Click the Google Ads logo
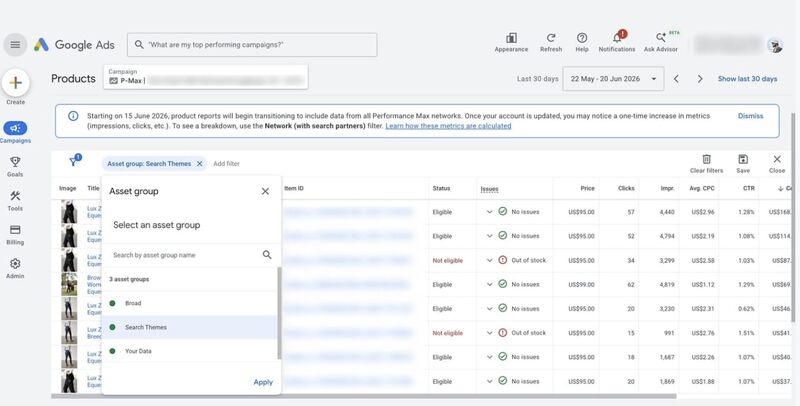Image resolution: width=800 pixels, height=406 pixels. [74, 45]
